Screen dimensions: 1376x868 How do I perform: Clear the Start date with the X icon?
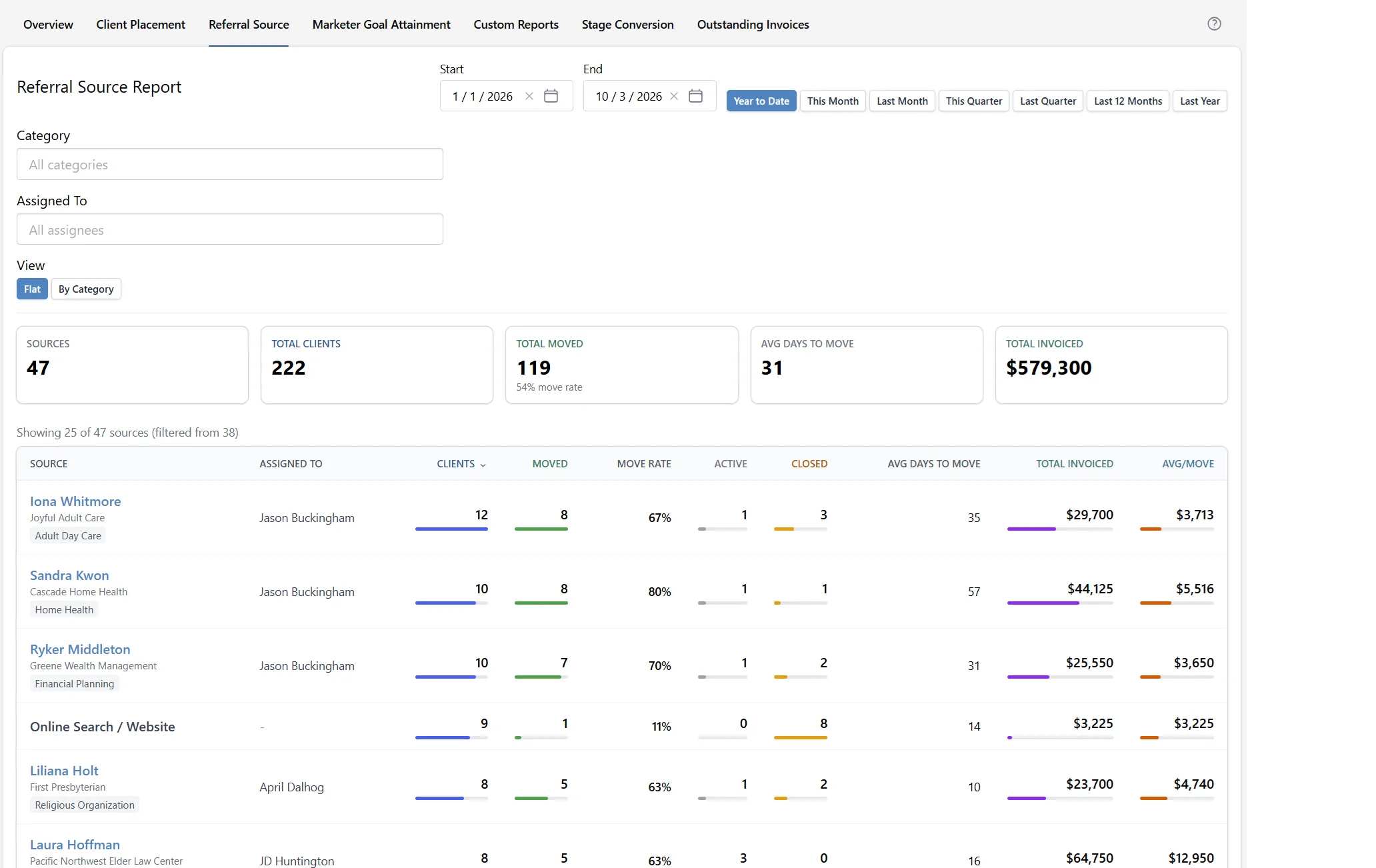pos(529,96)
